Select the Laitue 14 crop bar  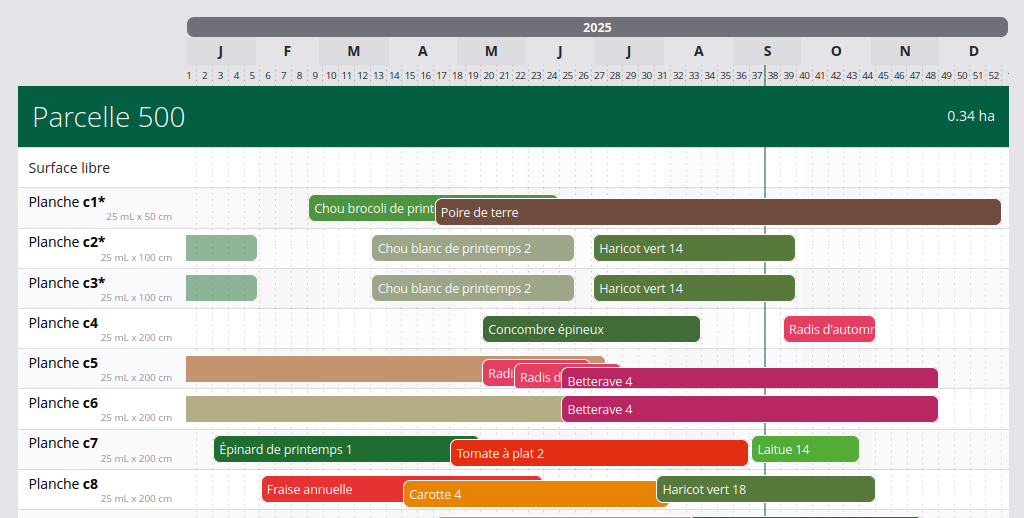(x=804, y=449)
